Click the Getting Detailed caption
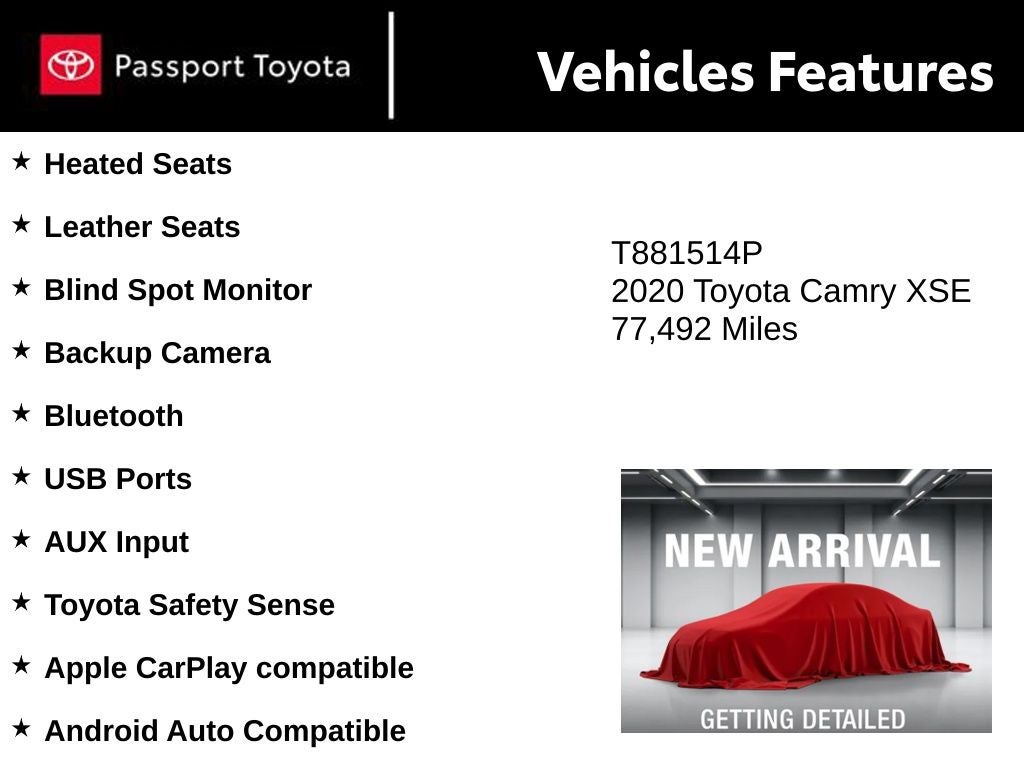Image resolution: width=1024 pixels, height=768 pixels. click(x=802, y=718)
